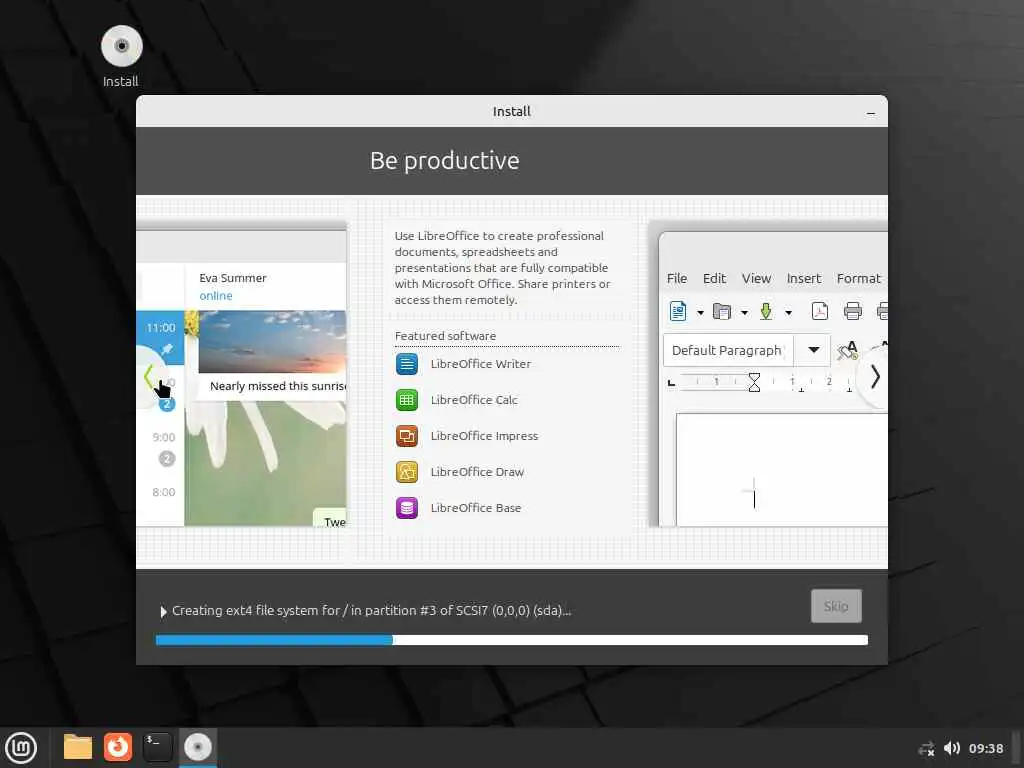Image resolution: width=1024 pixels, height=768 pixels.
Task: Click the Install task in the taskbar
Action: [198, 747]
